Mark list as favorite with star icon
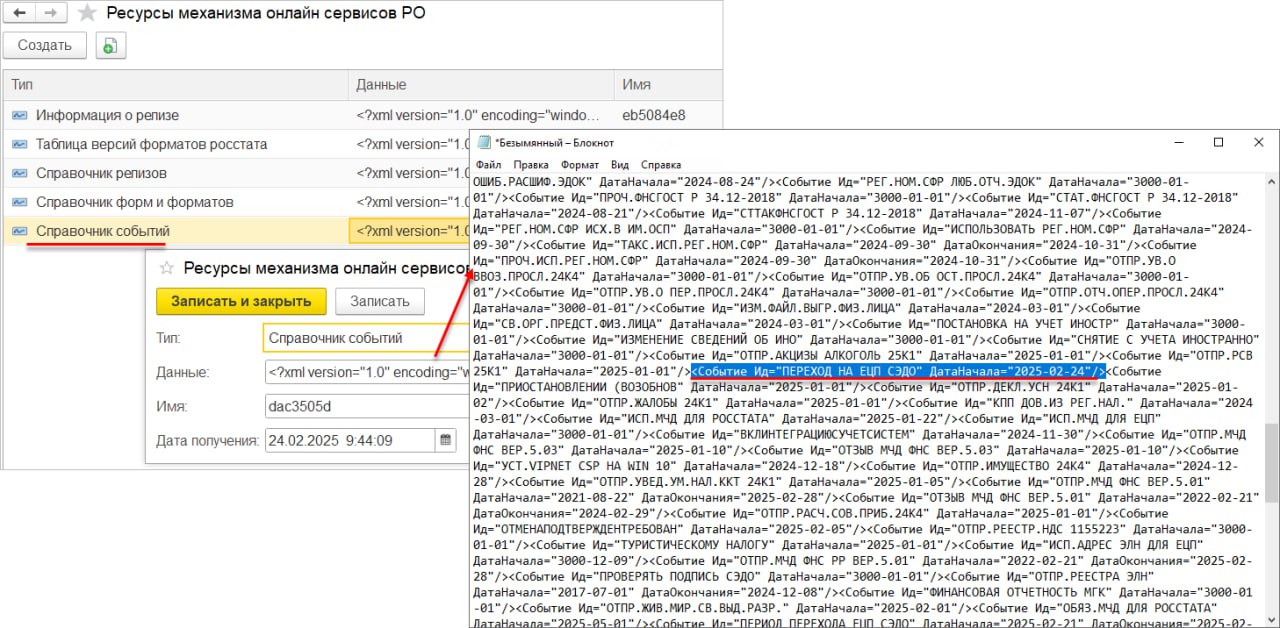Image resolution: width=1280 pixels, height=628 pixels. 87,13
